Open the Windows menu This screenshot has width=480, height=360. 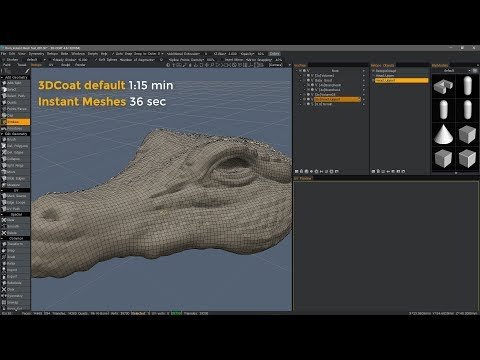(78, 54)
